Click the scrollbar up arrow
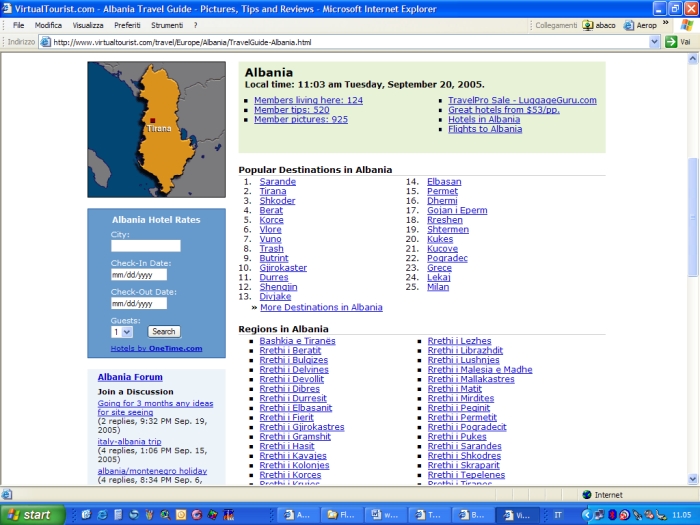Viewport: 700px width, 525px height. [693, 58]
